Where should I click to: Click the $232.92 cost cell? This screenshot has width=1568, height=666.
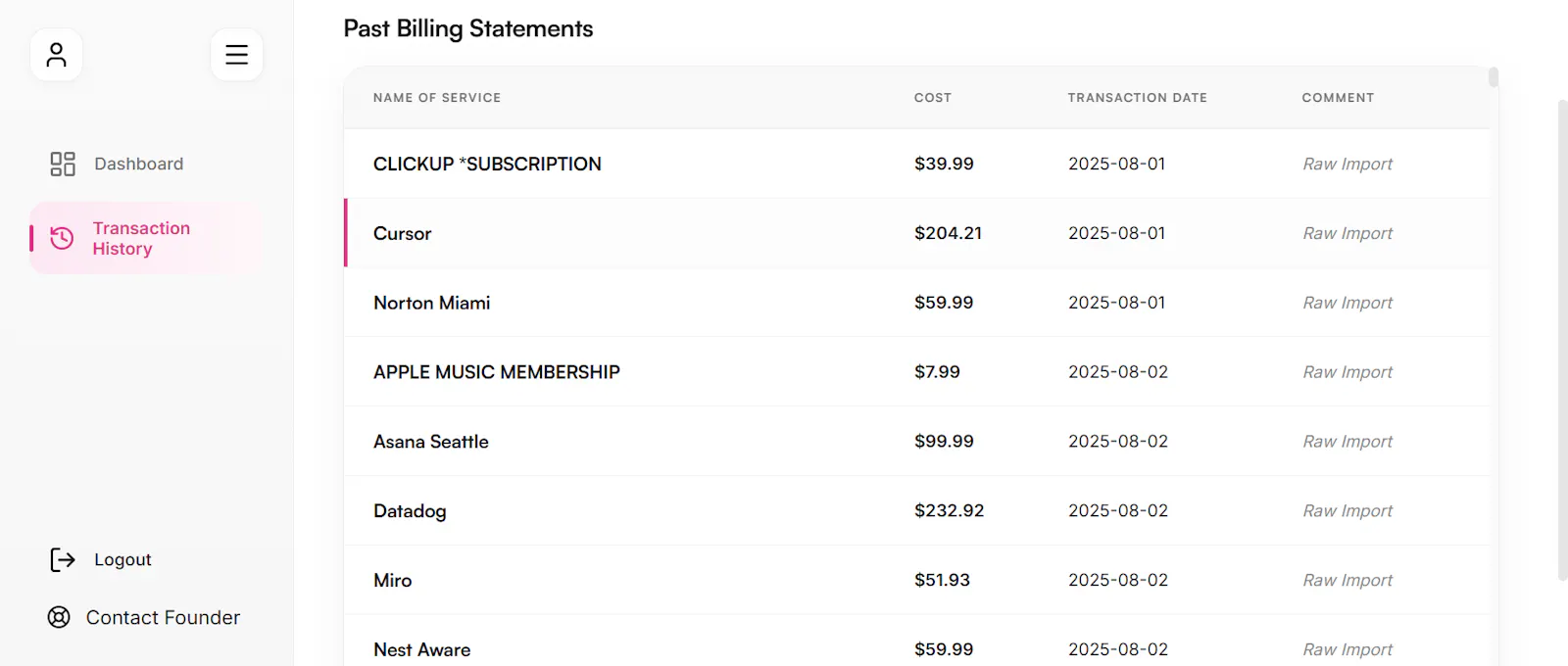tap(949, 510)
